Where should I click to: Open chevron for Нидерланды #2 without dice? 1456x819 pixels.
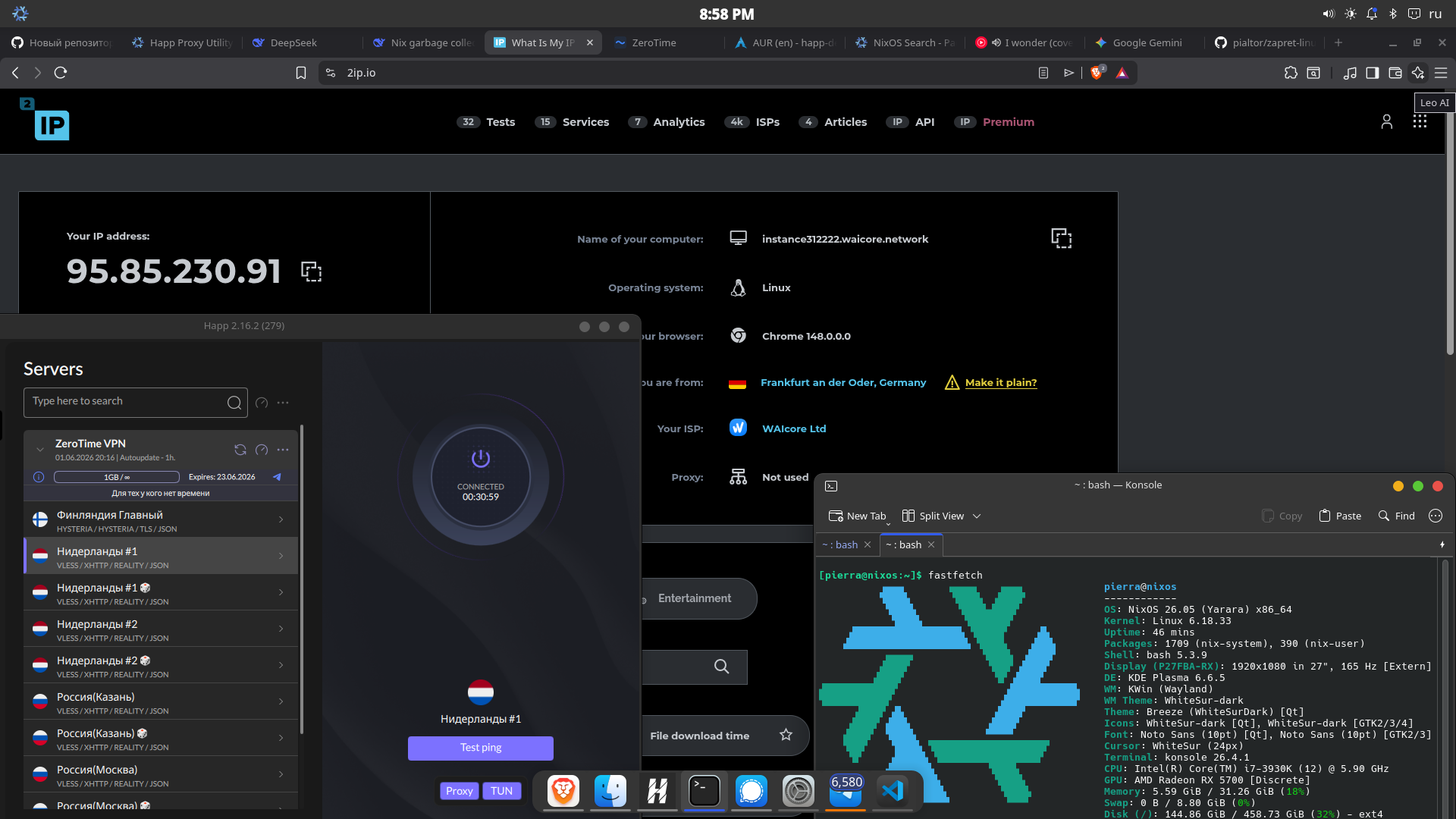(x=281, y=629)
